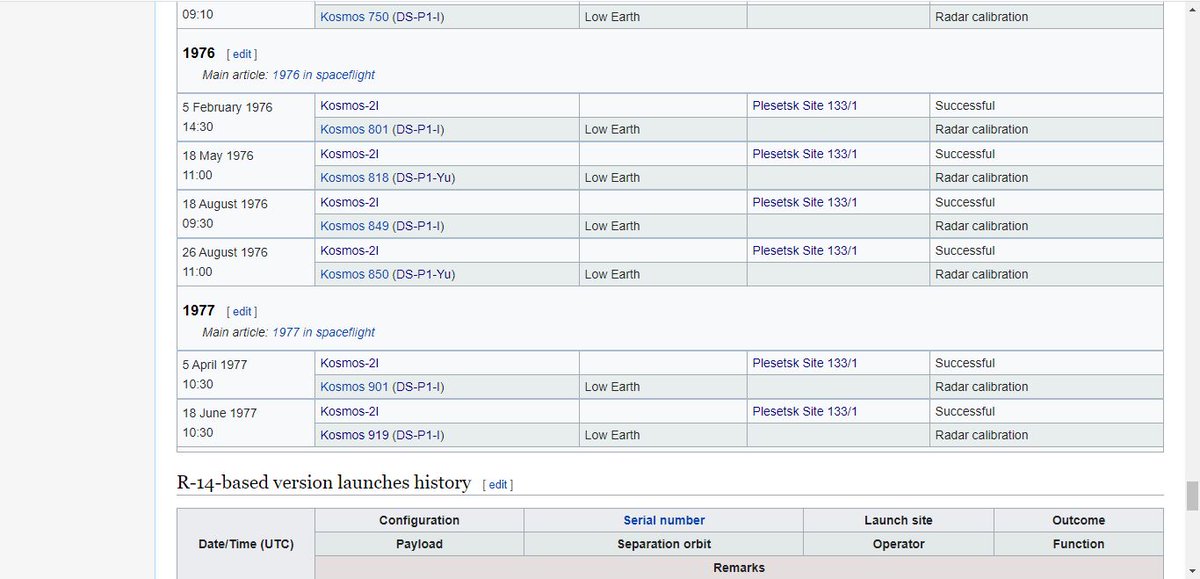Click the Payload column header
Screen dimensions: 1200x579
pos(419,544)
